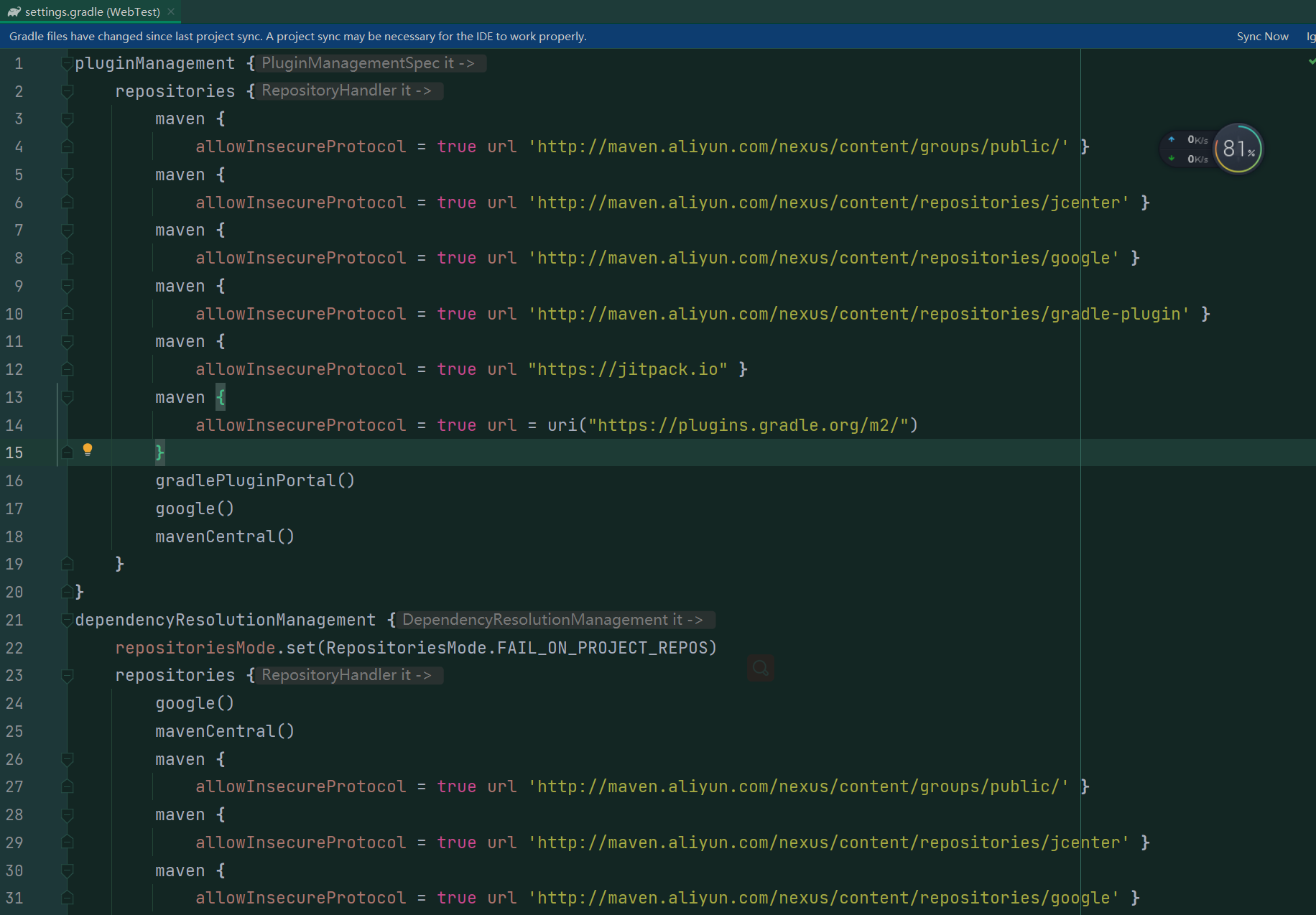Click the jitpack.io URL string on line 12
Screen dimensions: 1316x915
point(628,369)
